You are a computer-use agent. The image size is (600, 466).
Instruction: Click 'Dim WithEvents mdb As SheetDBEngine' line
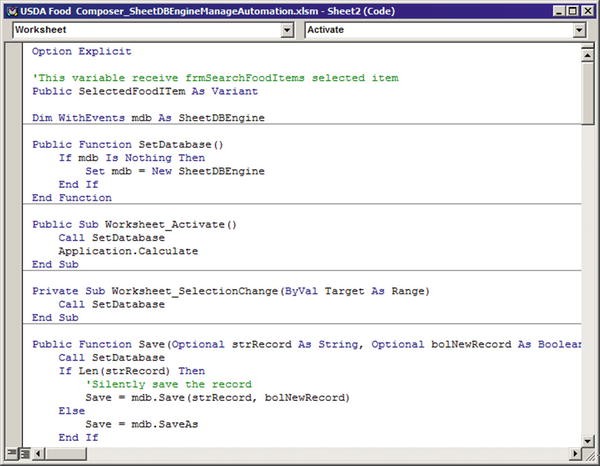point(148,118)
